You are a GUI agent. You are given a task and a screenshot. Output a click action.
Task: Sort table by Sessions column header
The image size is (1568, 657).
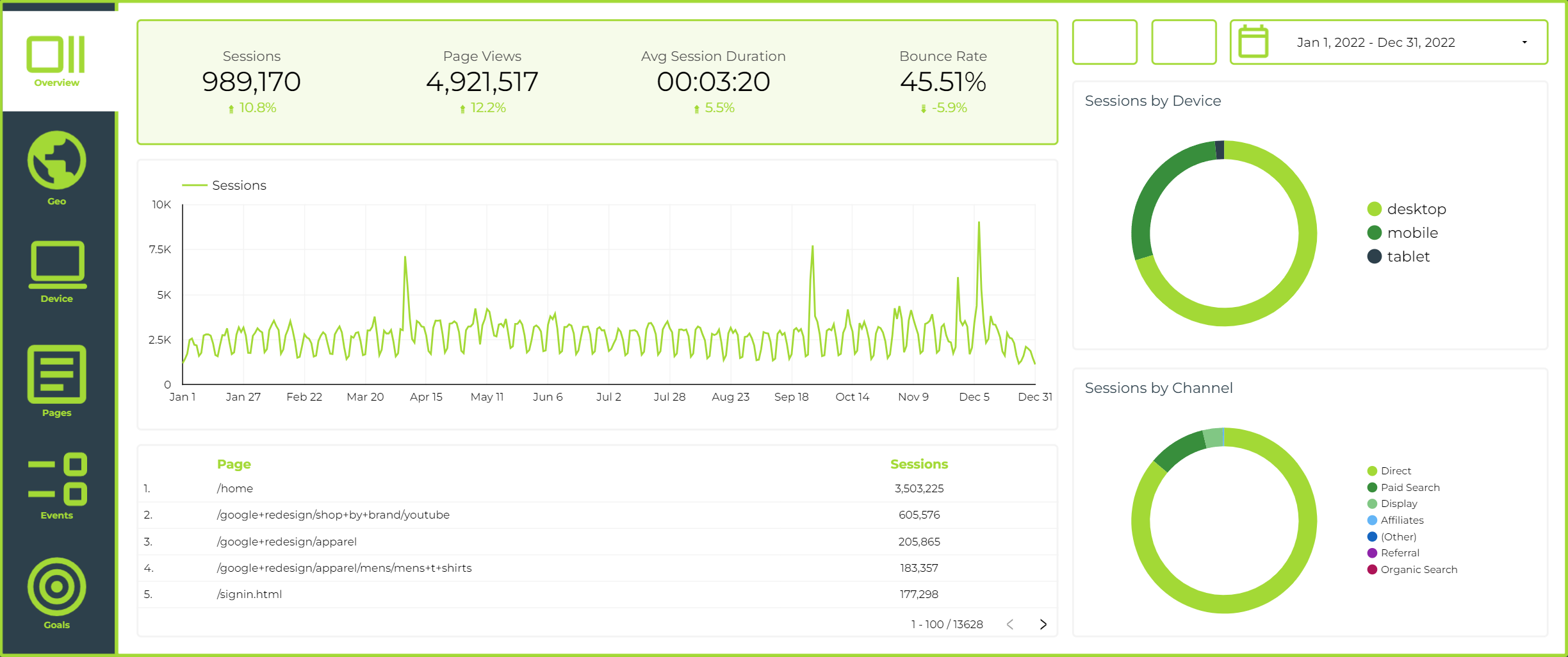(919, 464)
